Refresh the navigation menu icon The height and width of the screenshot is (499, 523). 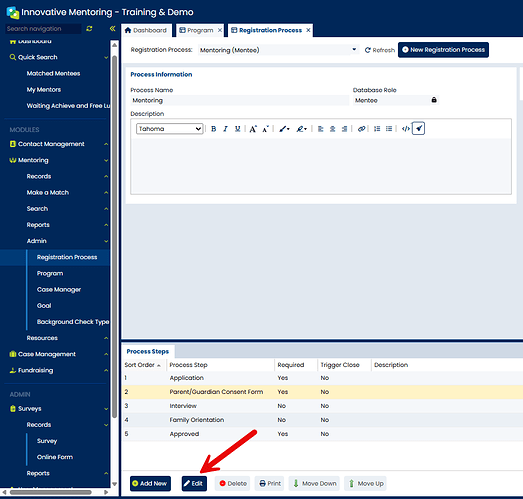coord(89,29)
